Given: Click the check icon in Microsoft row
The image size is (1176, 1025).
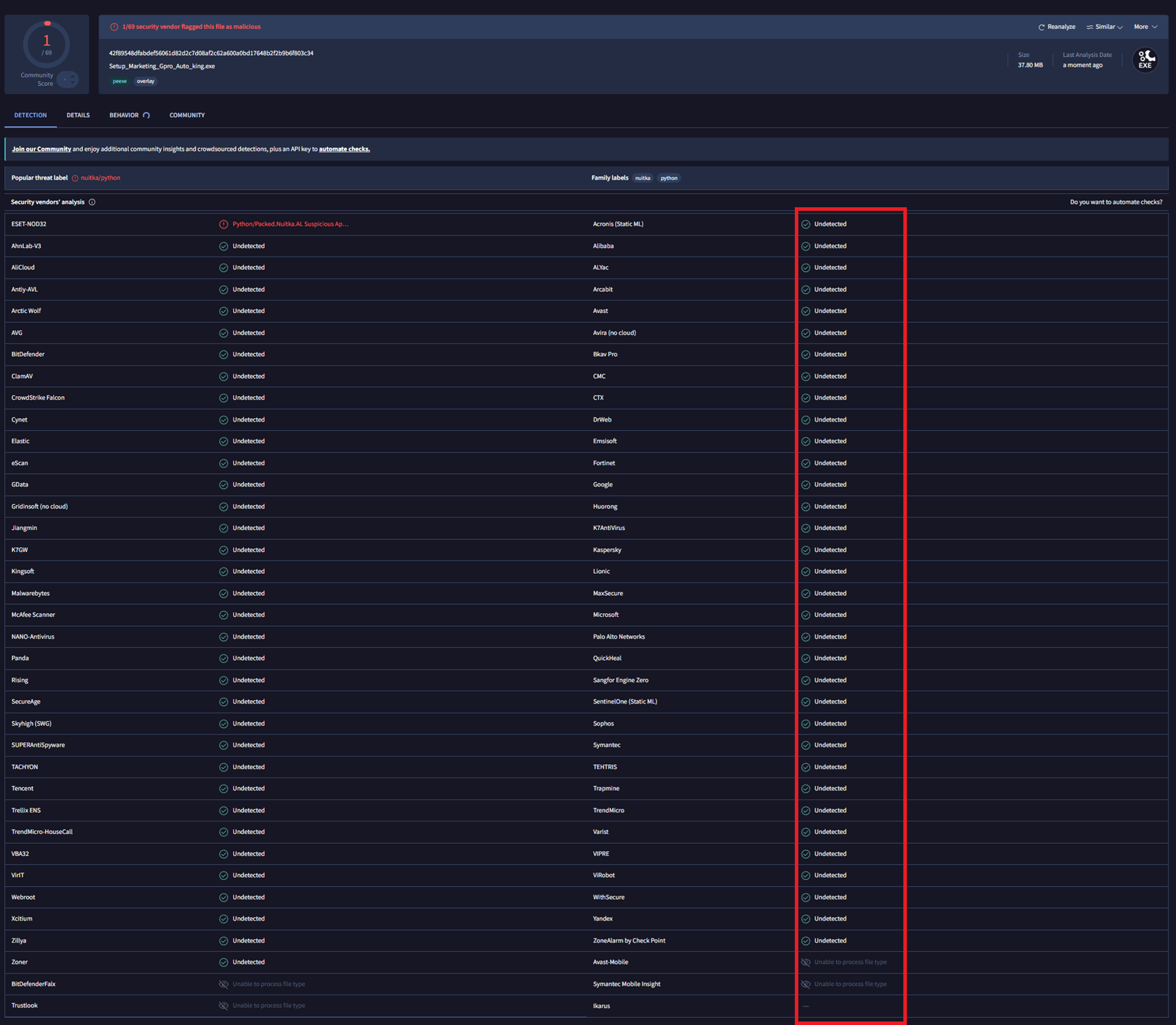Looking at the screenshot, I should [805, 615].
